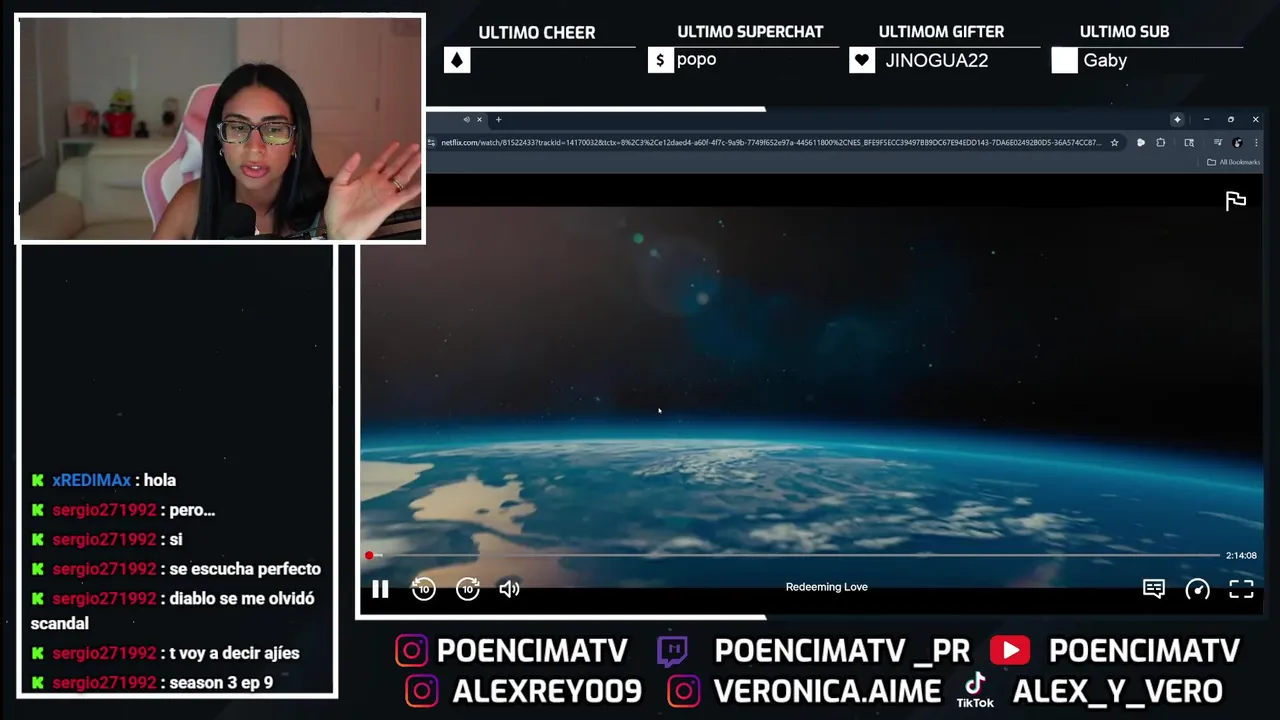Open All Bookmarks folder
1280x720 pixels.
pos(1233,162)
